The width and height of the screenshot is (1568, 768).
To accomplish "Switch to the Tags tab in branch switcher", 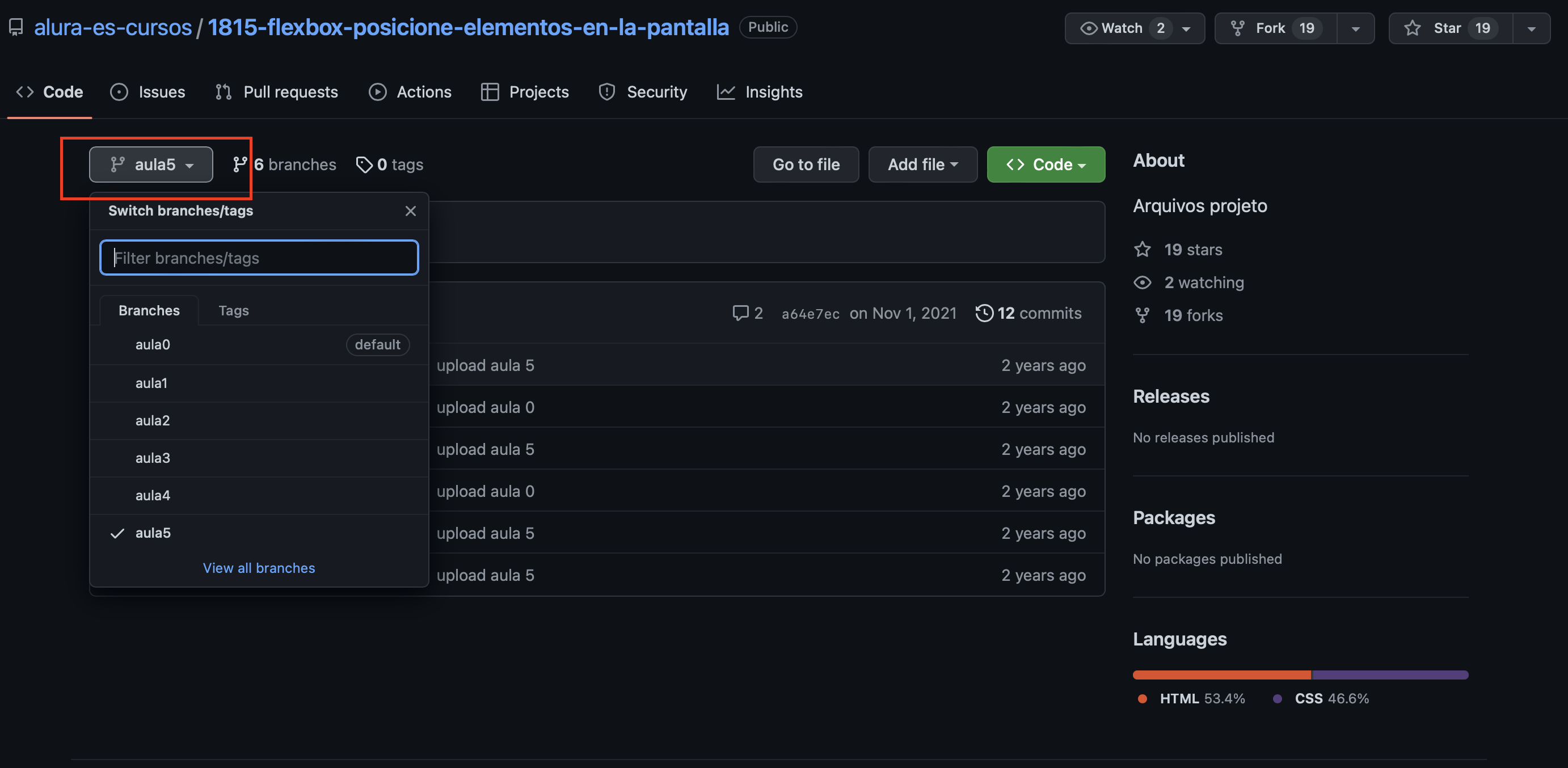I will [233, 309].
